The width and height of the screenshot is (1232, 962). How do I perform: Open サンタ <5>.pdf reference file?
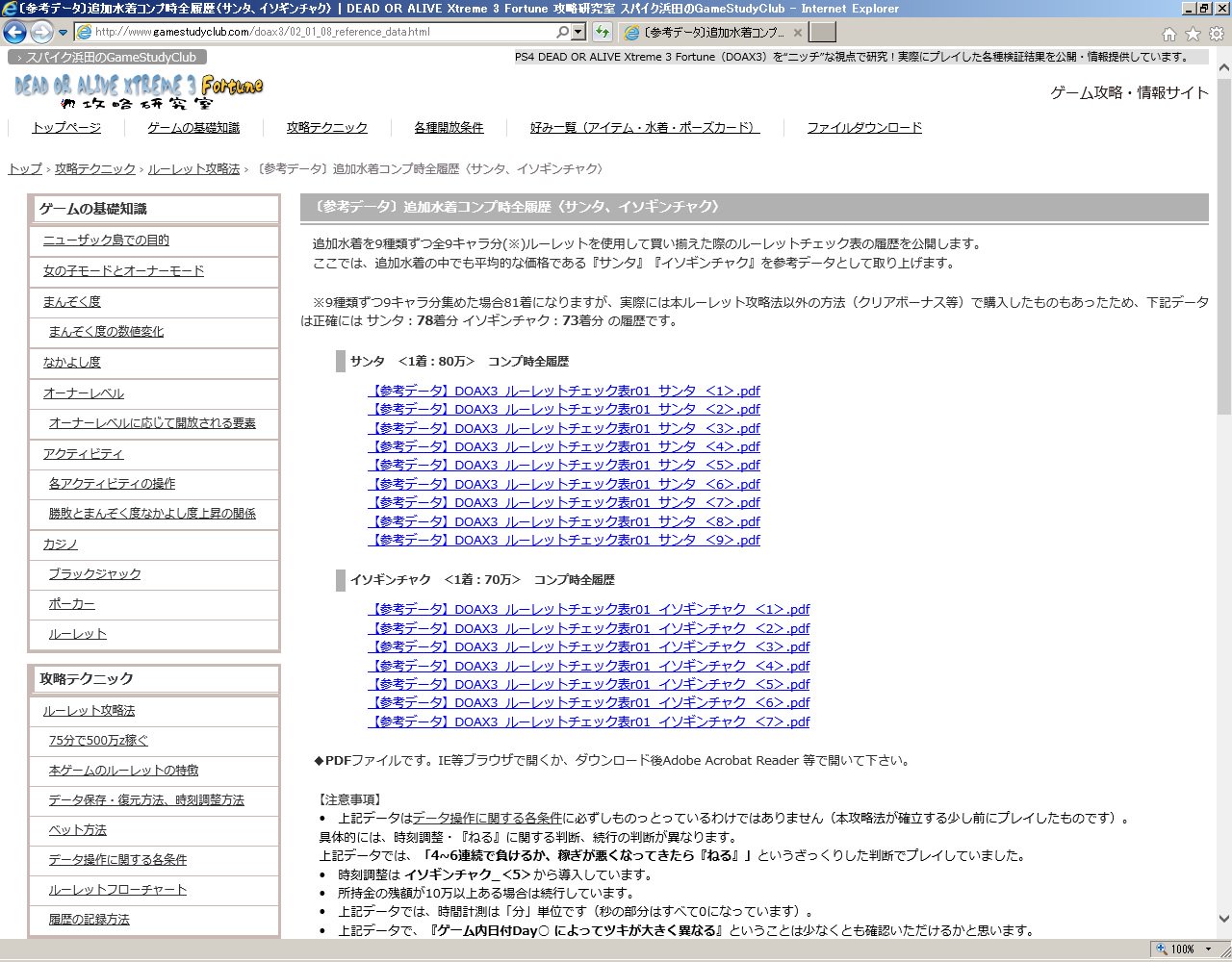click(564, 465)
